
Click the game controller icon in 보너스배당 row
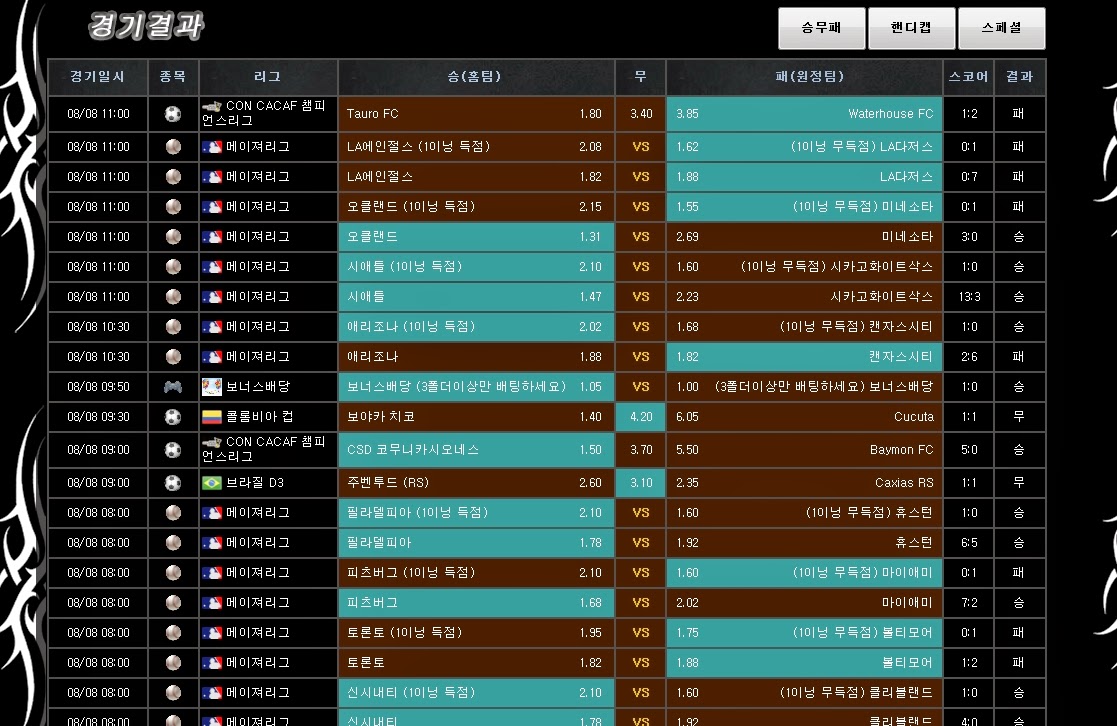[173, 387]
